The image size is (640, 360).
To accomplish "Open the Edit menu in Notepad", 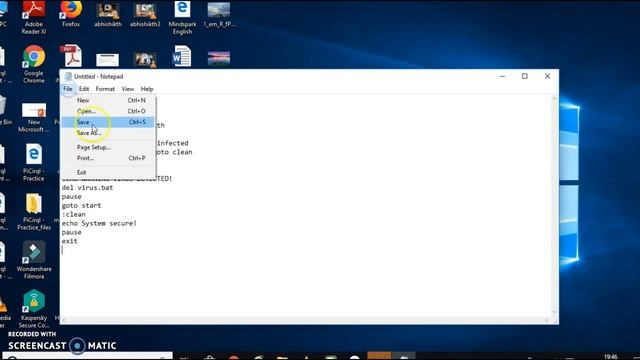I will pos(84,89).
